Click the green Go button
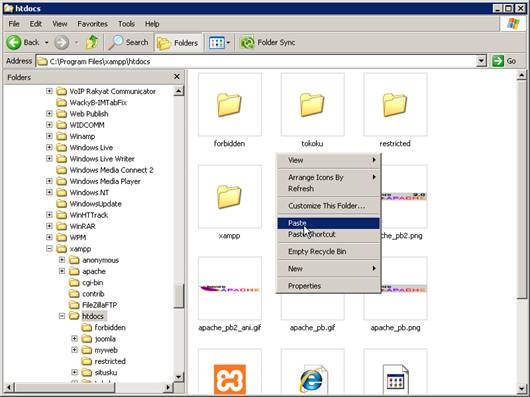Image resolution: width=530 pixels, height=397 pixels. pyautogui.click(x=504, y=61)
